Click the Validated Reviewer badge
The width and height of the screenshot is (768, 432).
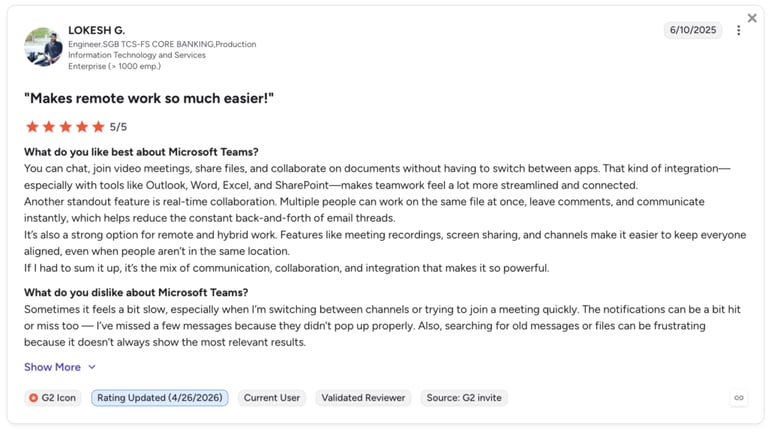[x=363, y=398]
